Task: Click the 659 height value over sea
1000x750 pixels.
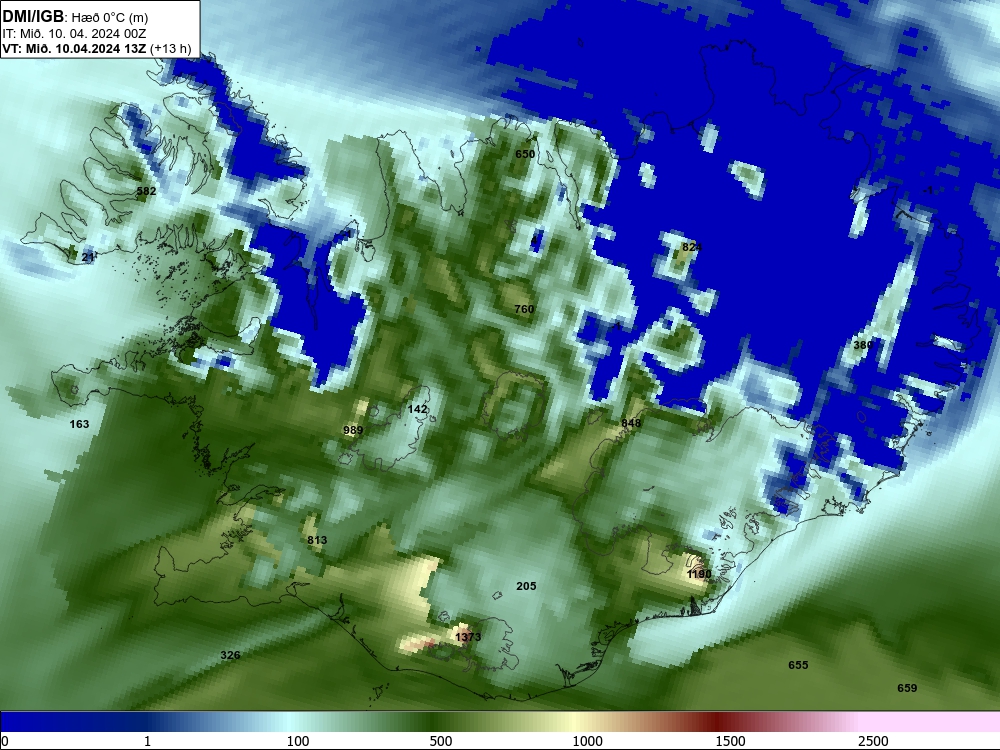Action: tap(907, 688)
